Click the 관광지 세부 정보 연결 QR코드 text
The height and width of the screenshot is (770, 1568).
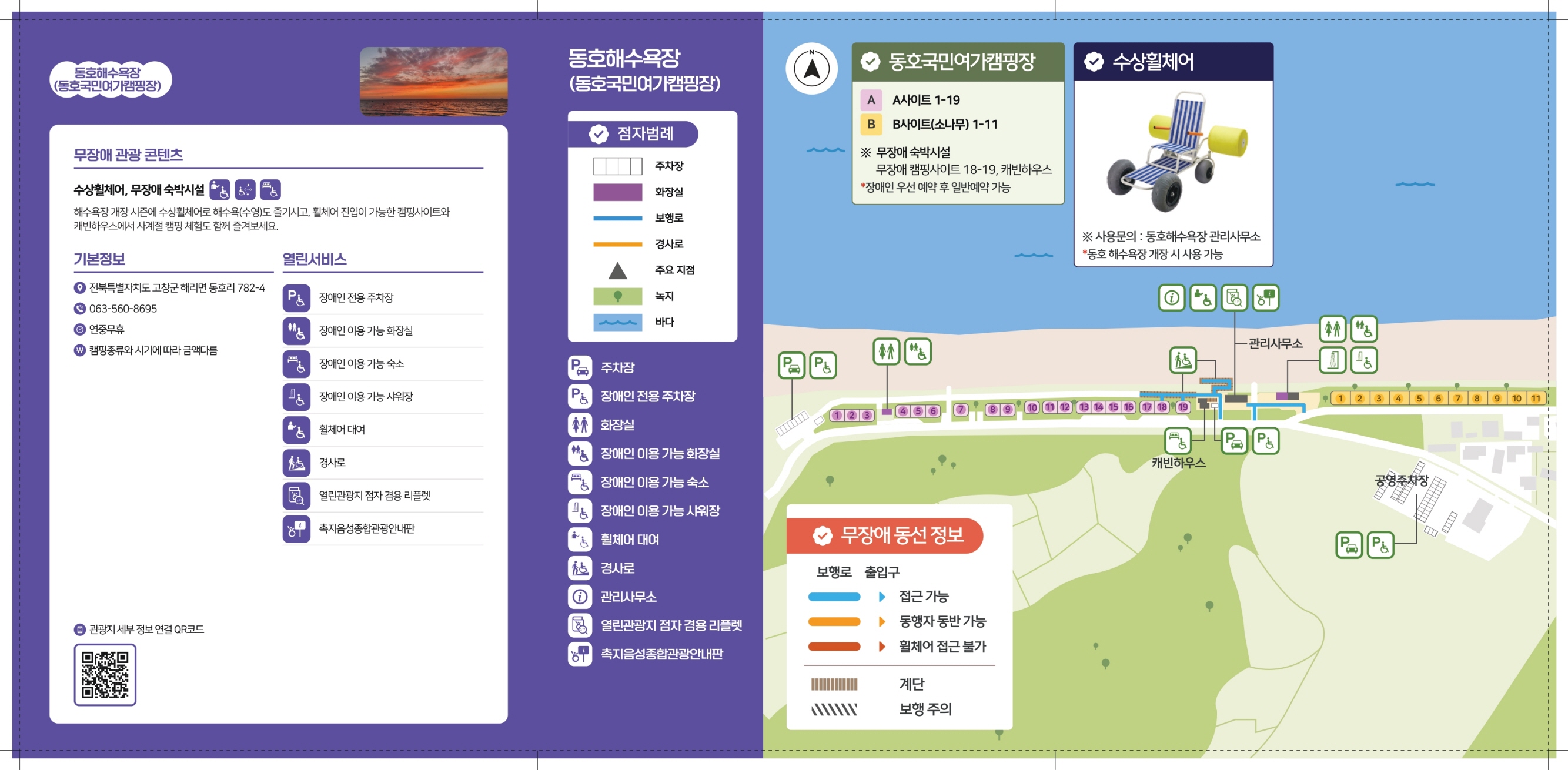click(146, 630)
